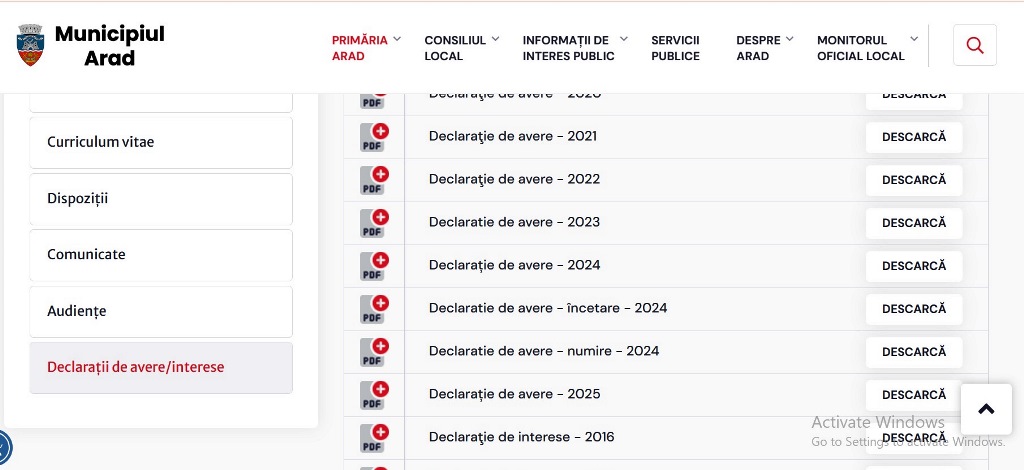Screen dimensions: 1024x470
Task: Open the Despre Arad dropdown chevron
Action: pos(790,40)
